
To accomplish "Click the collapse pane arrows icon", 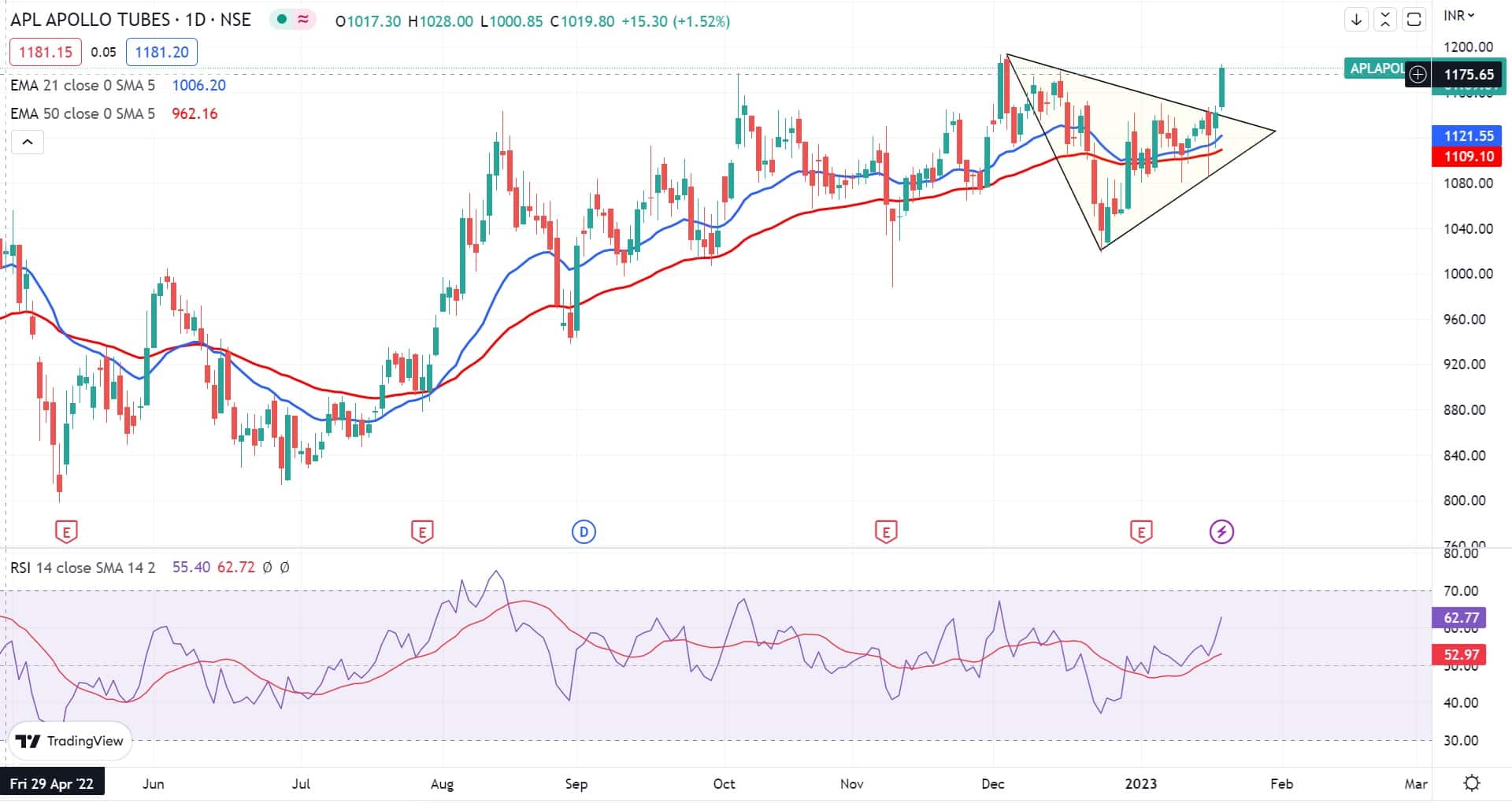I will [x=1385, y=20].
